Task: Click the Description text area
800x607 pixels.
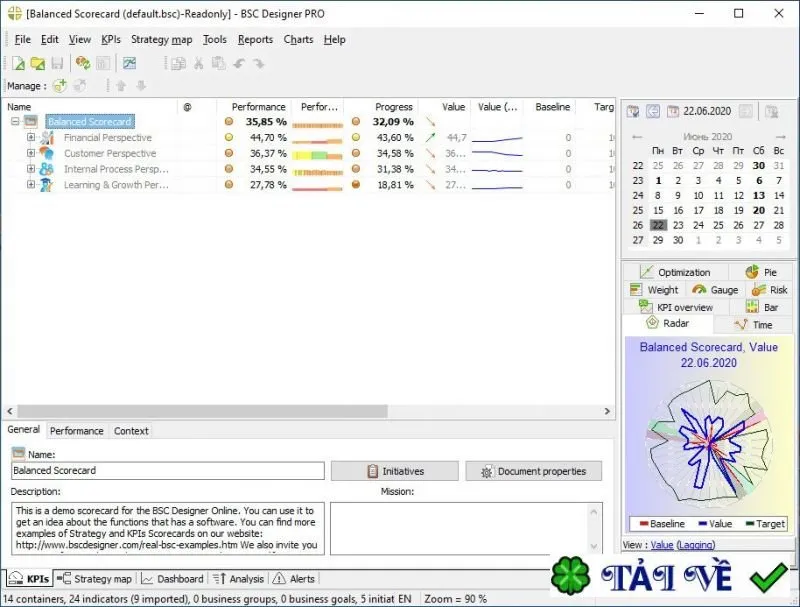Action: coord(168,528)
